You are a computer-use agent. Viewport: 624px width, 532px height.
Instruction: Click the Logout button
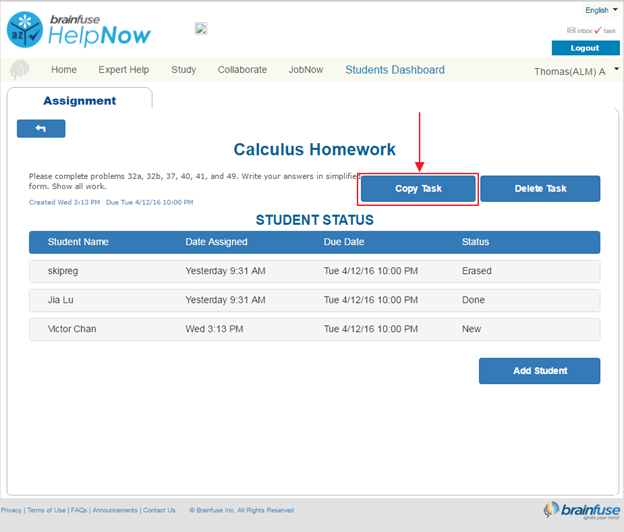[584, 48]
